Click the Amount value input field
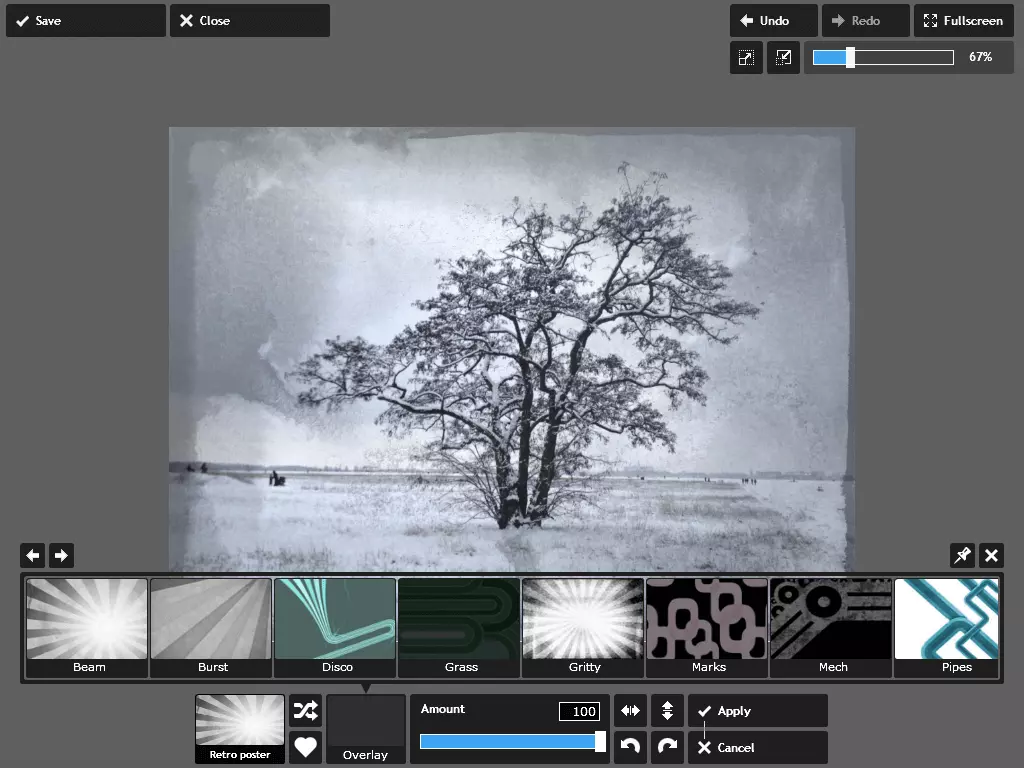Image resolution: width=1024 pixels, height=768 pixels. [x=579, y=711]
